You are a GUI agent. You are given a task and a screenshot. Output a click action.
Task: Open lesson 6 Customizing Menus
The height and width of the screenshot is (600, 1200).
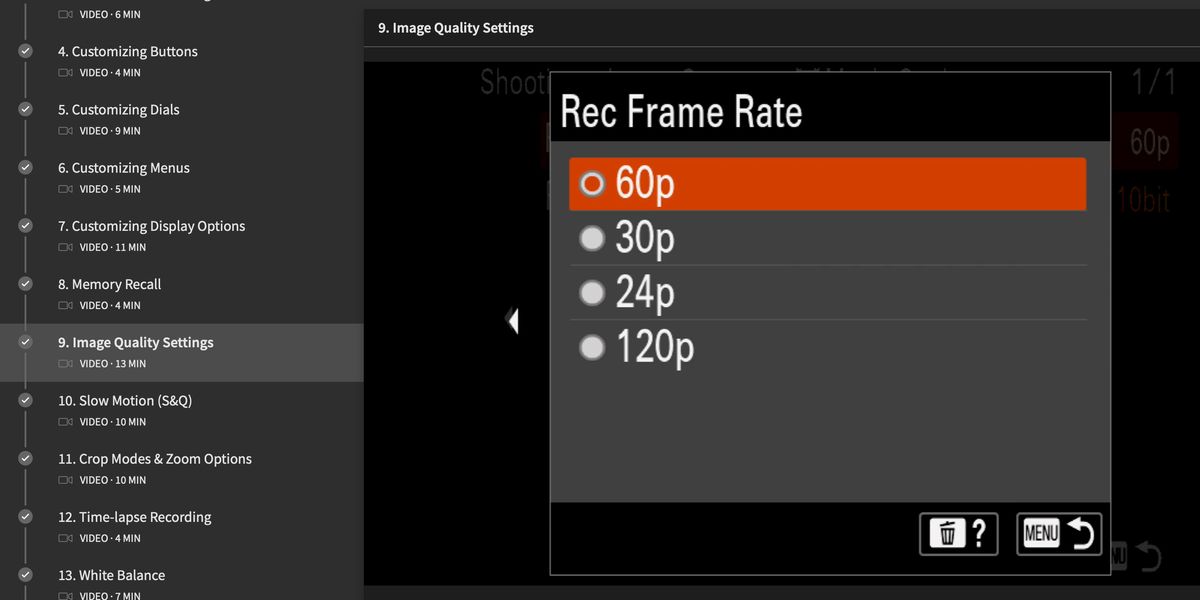(x=124, y=168)
